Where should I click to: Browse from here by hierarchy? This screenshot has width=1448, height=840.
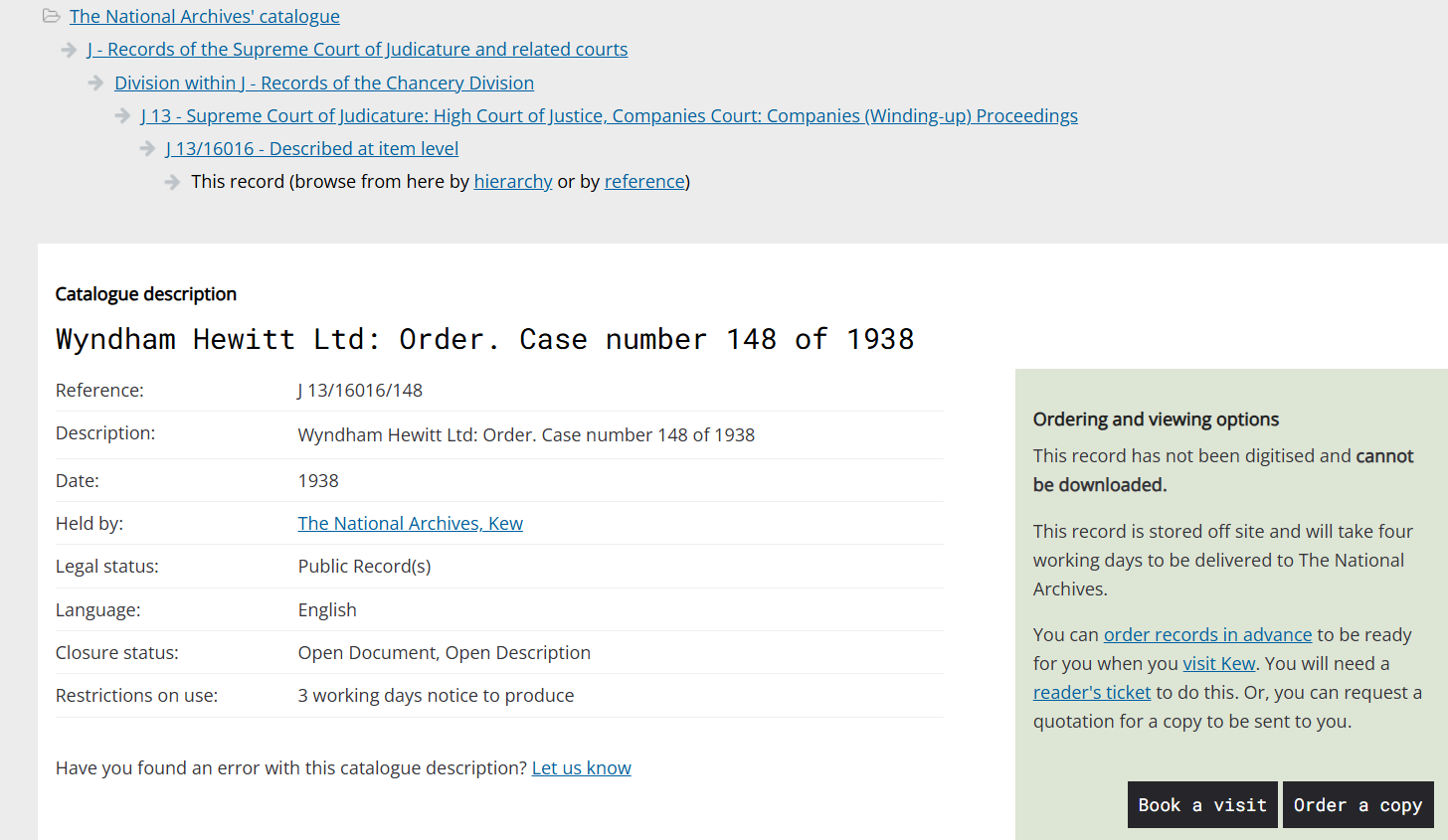tap(513, 182)
